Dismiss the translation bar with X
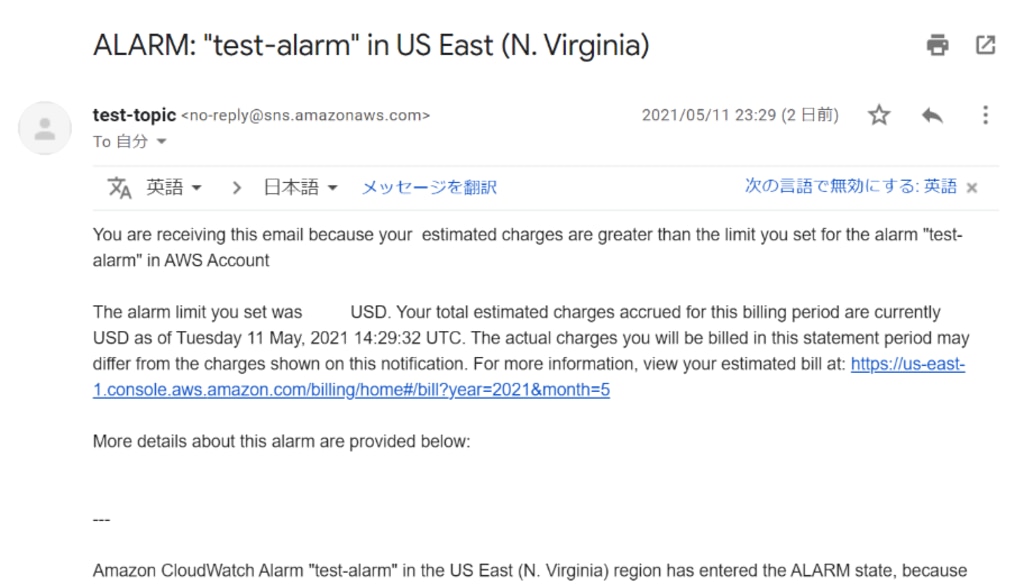This screenshot has height=585, width=1024. click(x=972, y=188)
